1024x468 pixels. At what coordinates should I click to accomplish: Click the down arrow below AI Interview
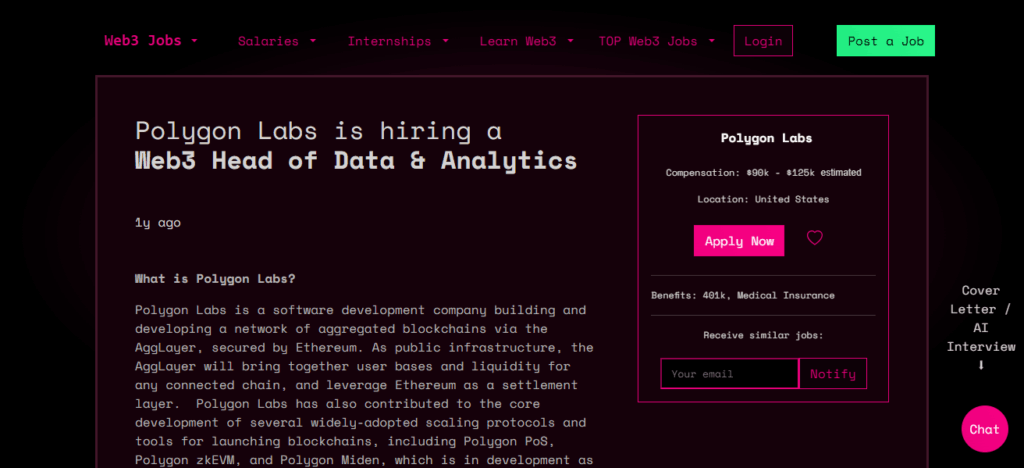coord(981,365)
